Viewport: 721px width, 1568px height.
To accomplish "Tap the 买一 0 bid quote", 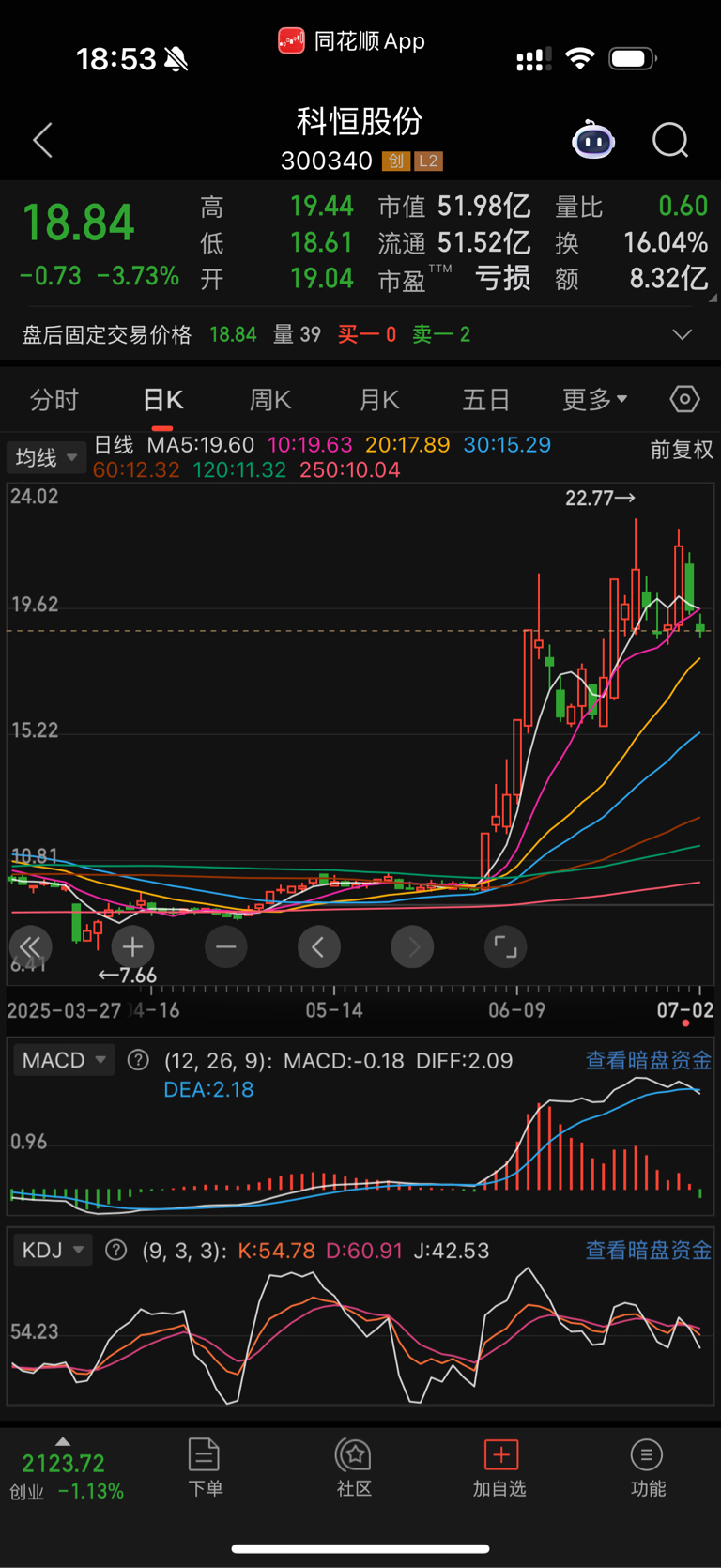I will [367, 334].
